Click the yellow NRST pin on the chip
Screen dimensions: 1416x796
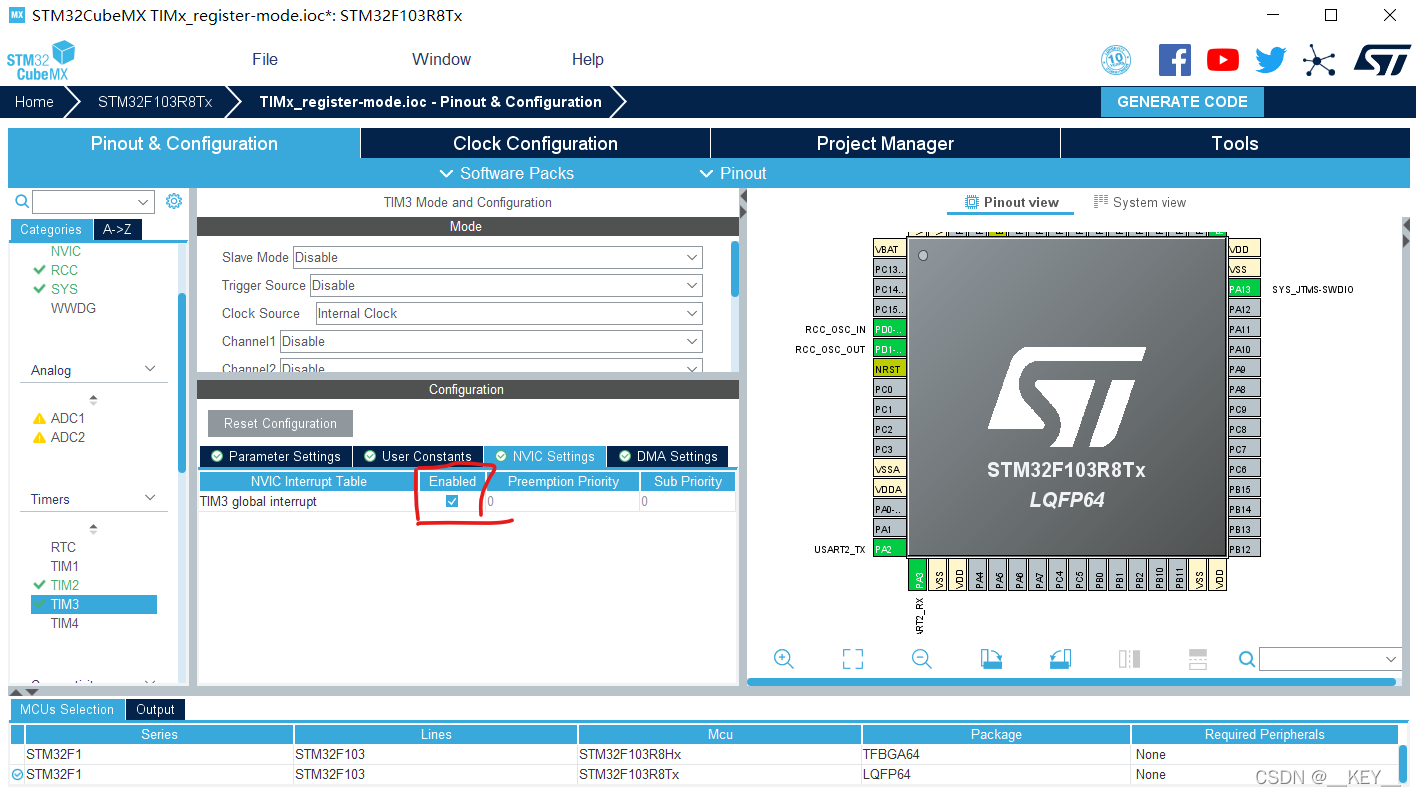pos(889,369)
